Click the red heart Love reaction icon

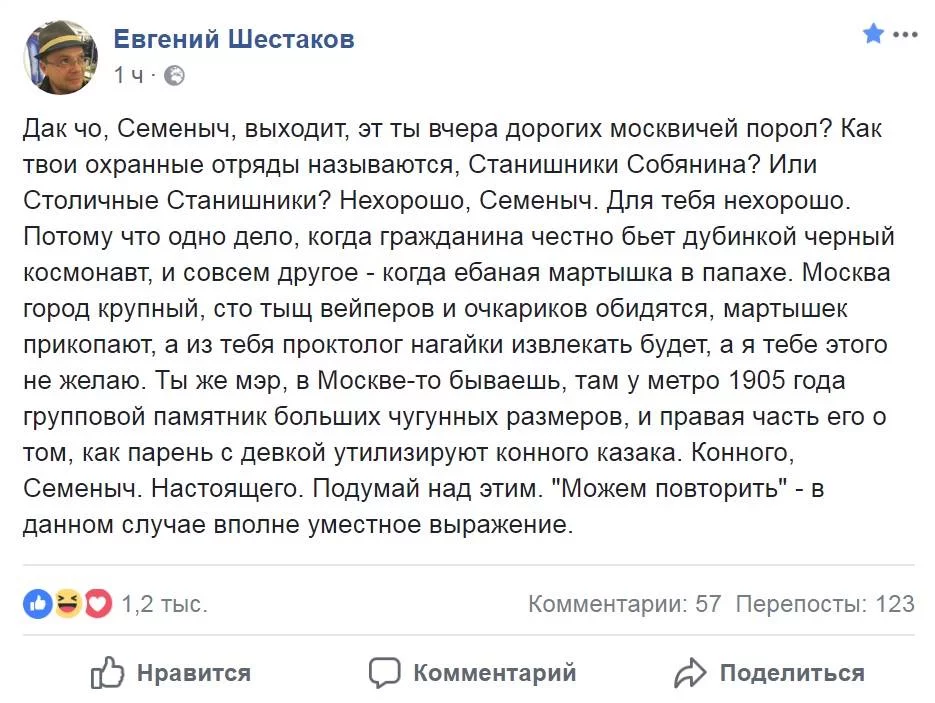(98, 603)
